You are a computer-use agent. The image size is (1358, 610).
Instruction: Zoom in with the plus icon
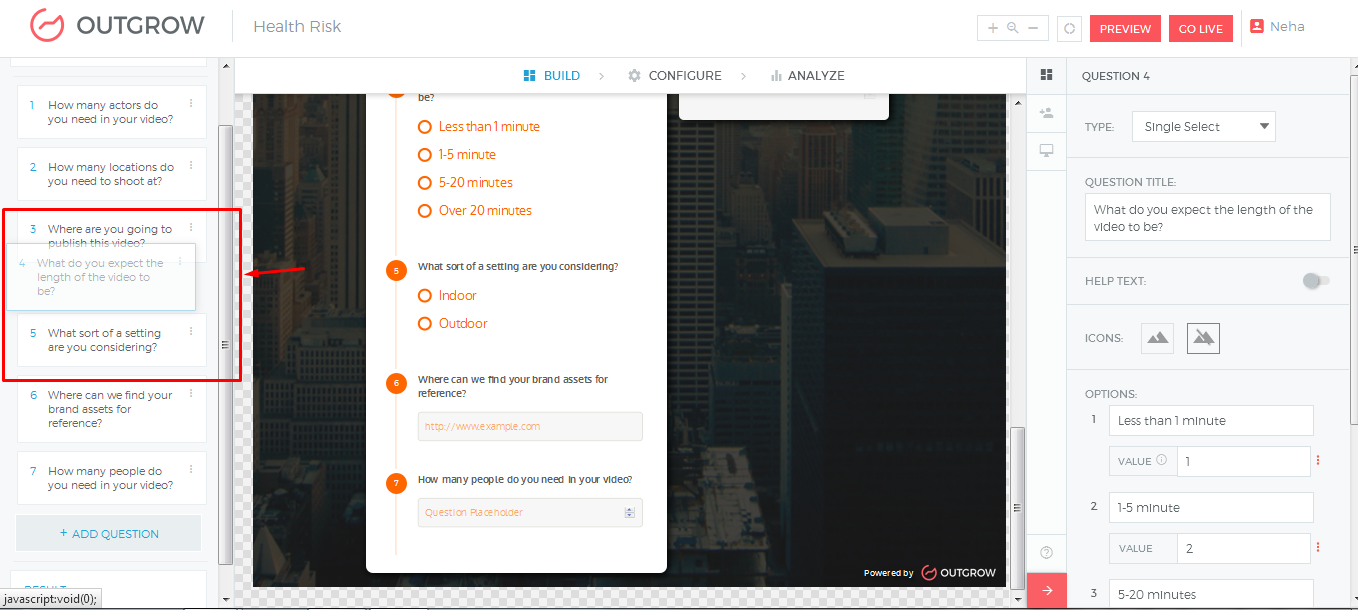[x=993, y=28]
